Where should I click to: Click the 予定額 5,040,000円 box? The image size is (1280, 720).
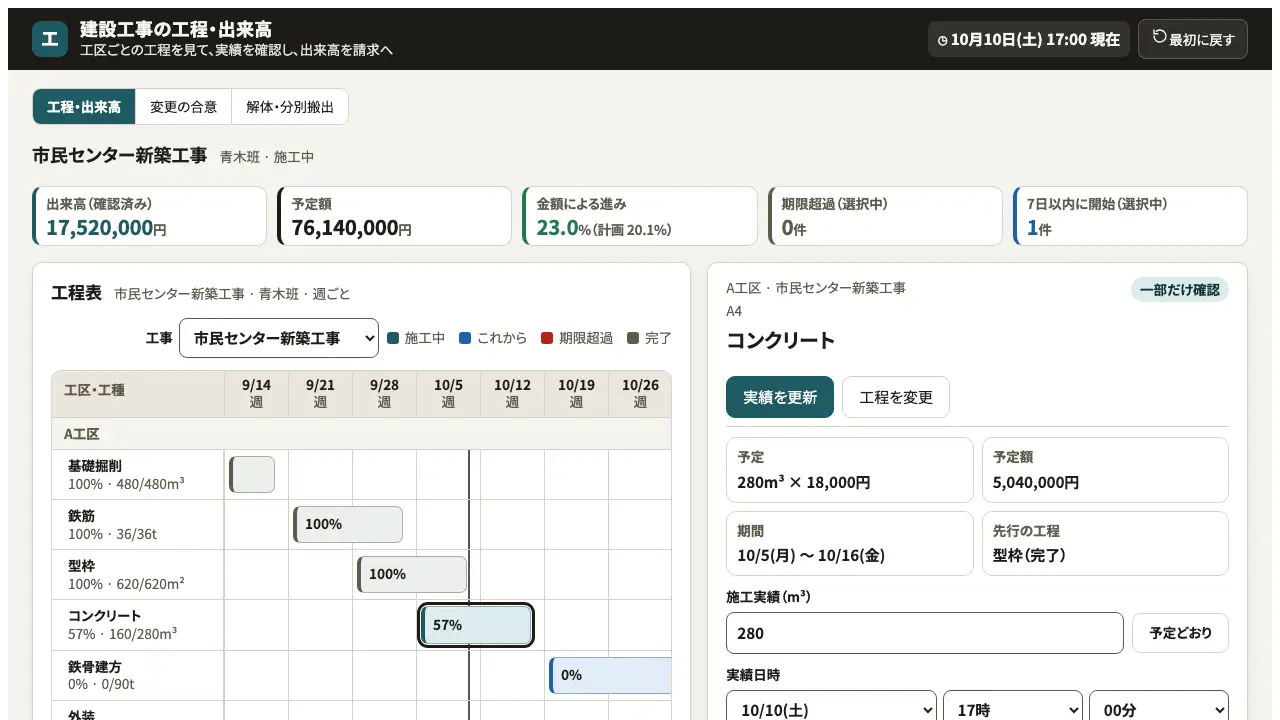point(1105,470)
